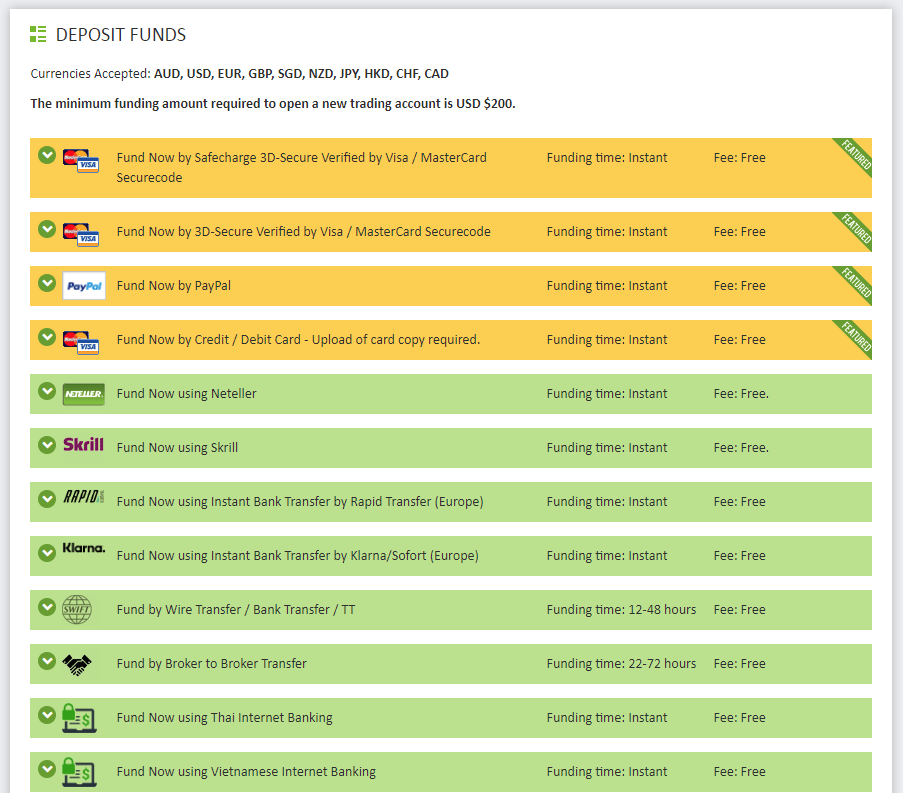This screenshot has height=793, width=903.
Task: Open Fund Now by Credit / Debit Card
Action: [298, 340]
